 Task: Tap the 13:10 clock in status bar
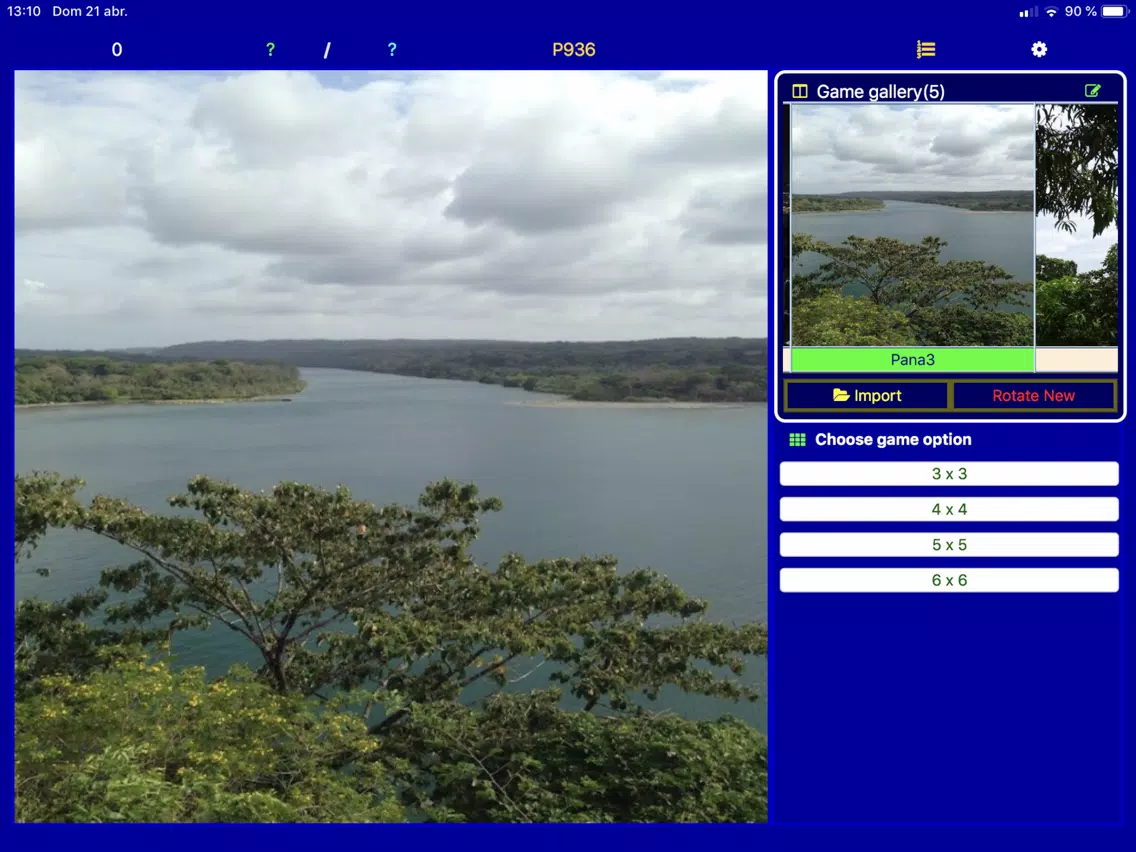(x=24, y=12)
